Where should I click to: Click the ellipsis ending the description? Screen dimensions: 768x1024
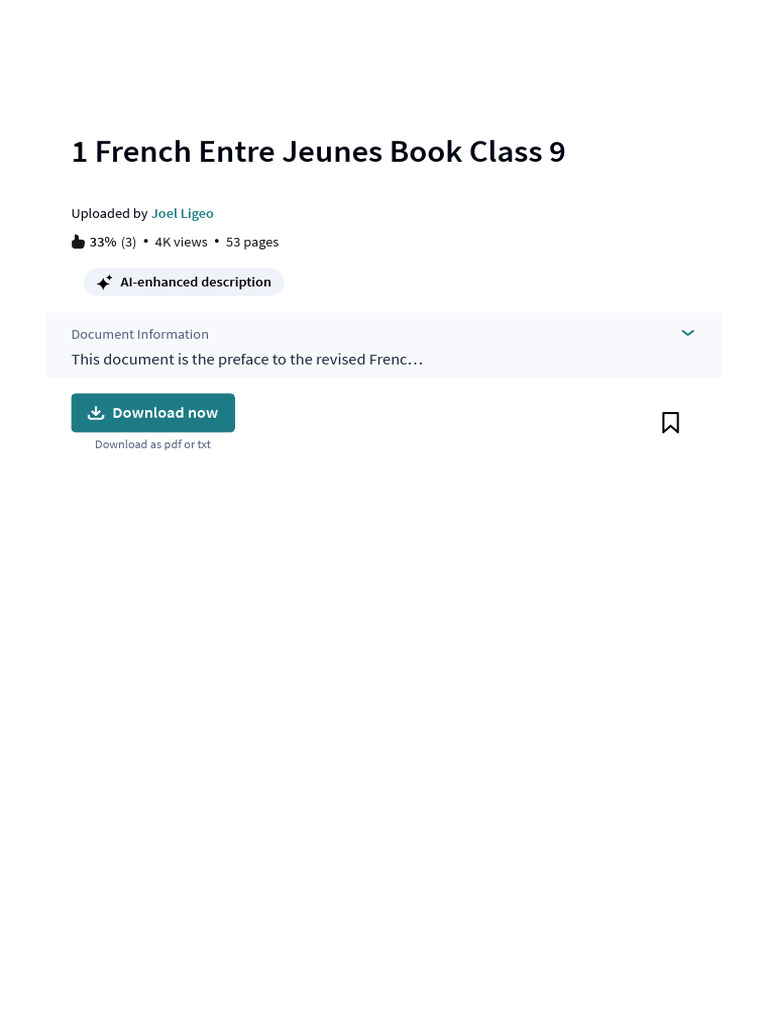(x=417, y=360)
